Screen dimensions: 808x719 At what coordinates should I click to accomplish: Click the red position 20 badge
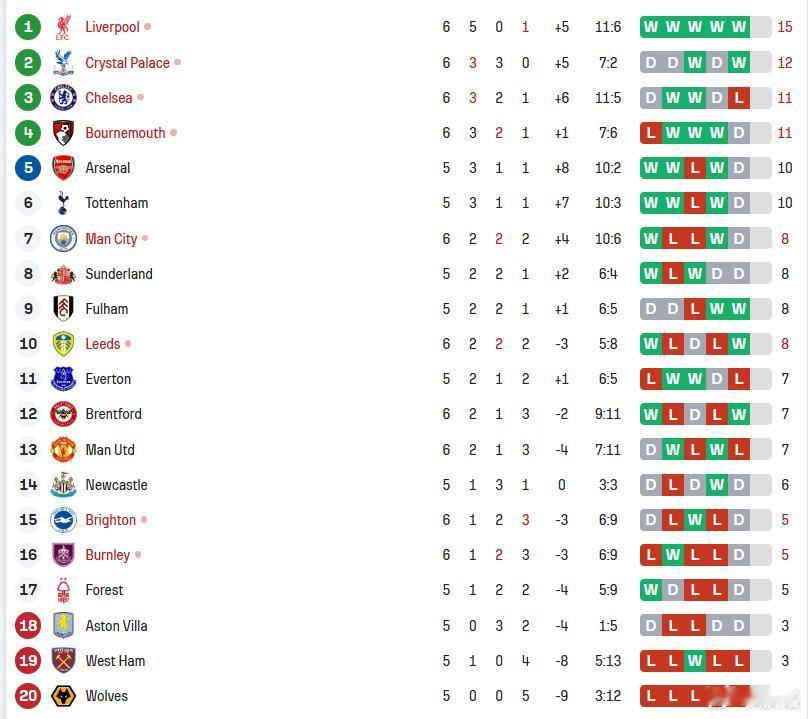click(28, 696)
